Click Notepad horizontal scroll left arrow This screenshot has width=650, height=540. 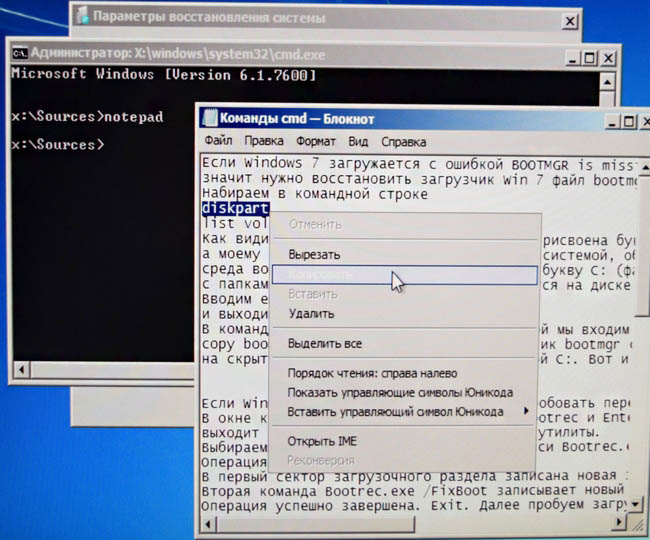coord(208,525)
